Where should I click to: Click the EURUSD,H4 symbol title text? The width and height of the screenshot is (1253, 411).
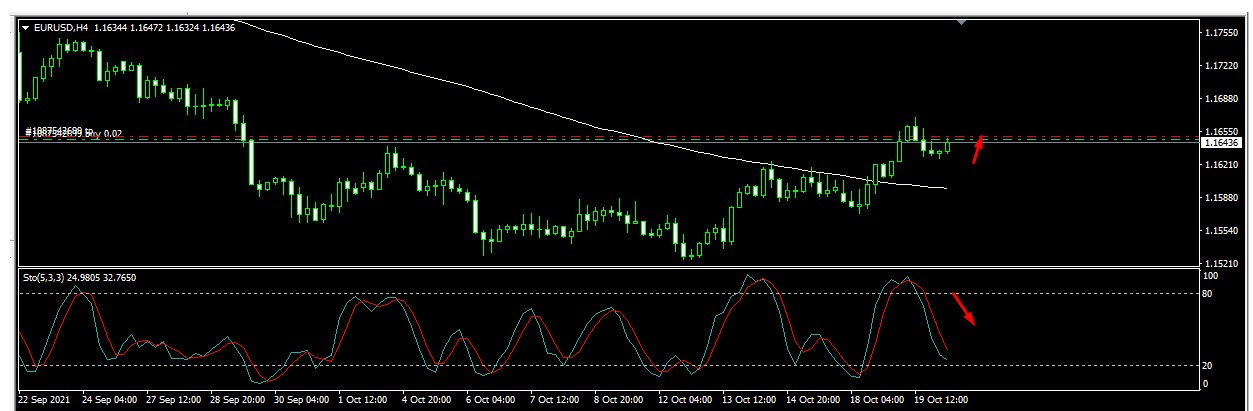pos(61,28)
